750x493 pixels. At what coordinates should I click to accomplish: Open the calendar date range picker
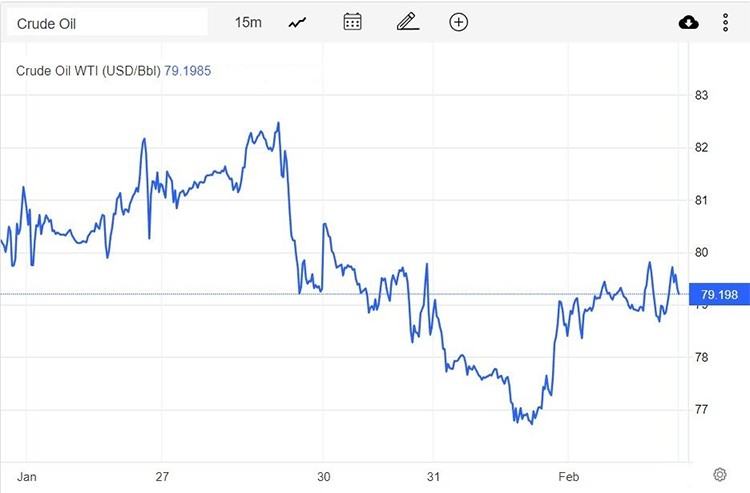point(352,22)
